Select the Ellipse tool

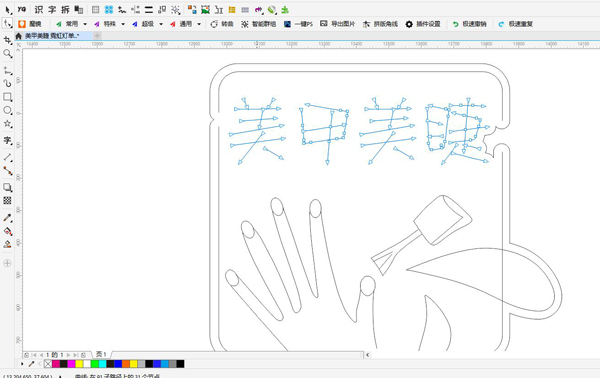[7, 111]
